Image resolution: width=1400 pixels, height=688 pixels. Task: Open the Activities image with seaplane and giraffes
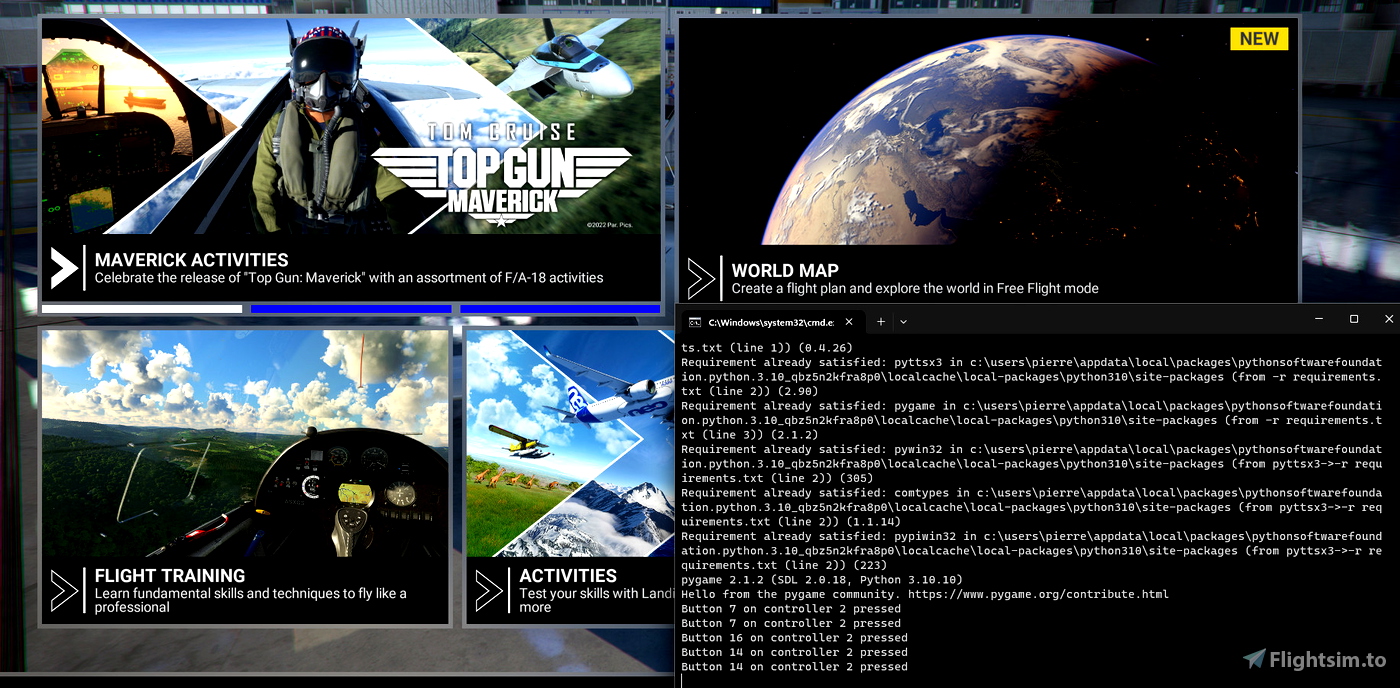click(571, 443)
